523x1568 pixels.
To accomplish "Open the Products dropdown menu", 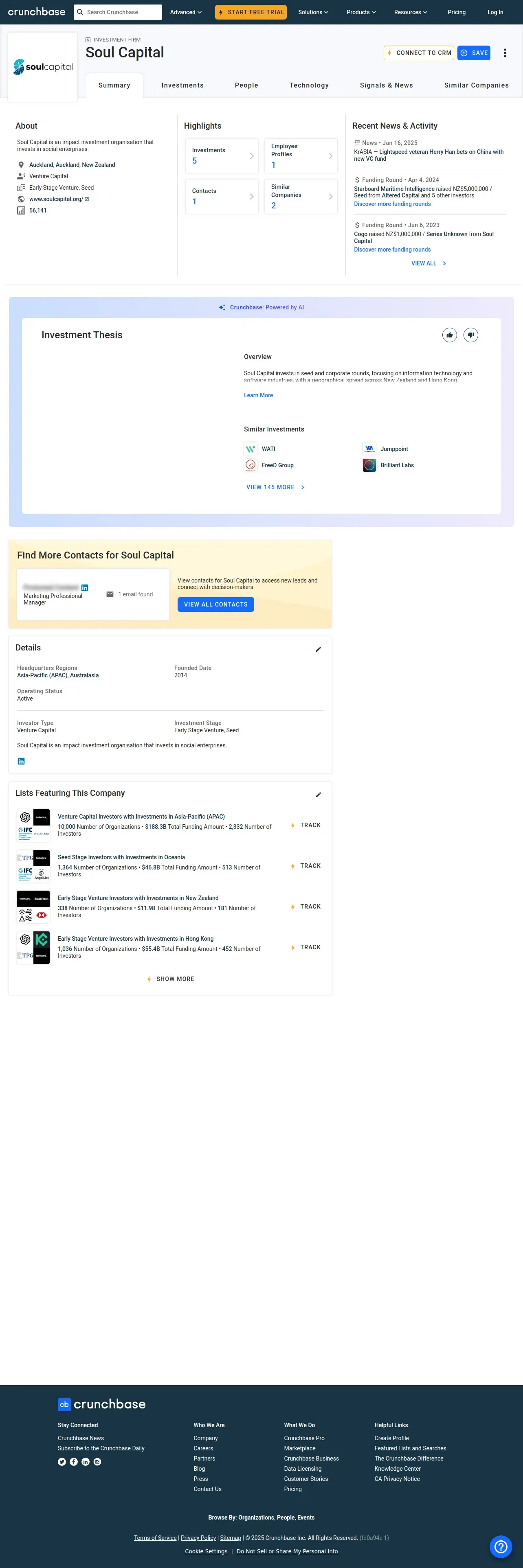I will [361, 12].
